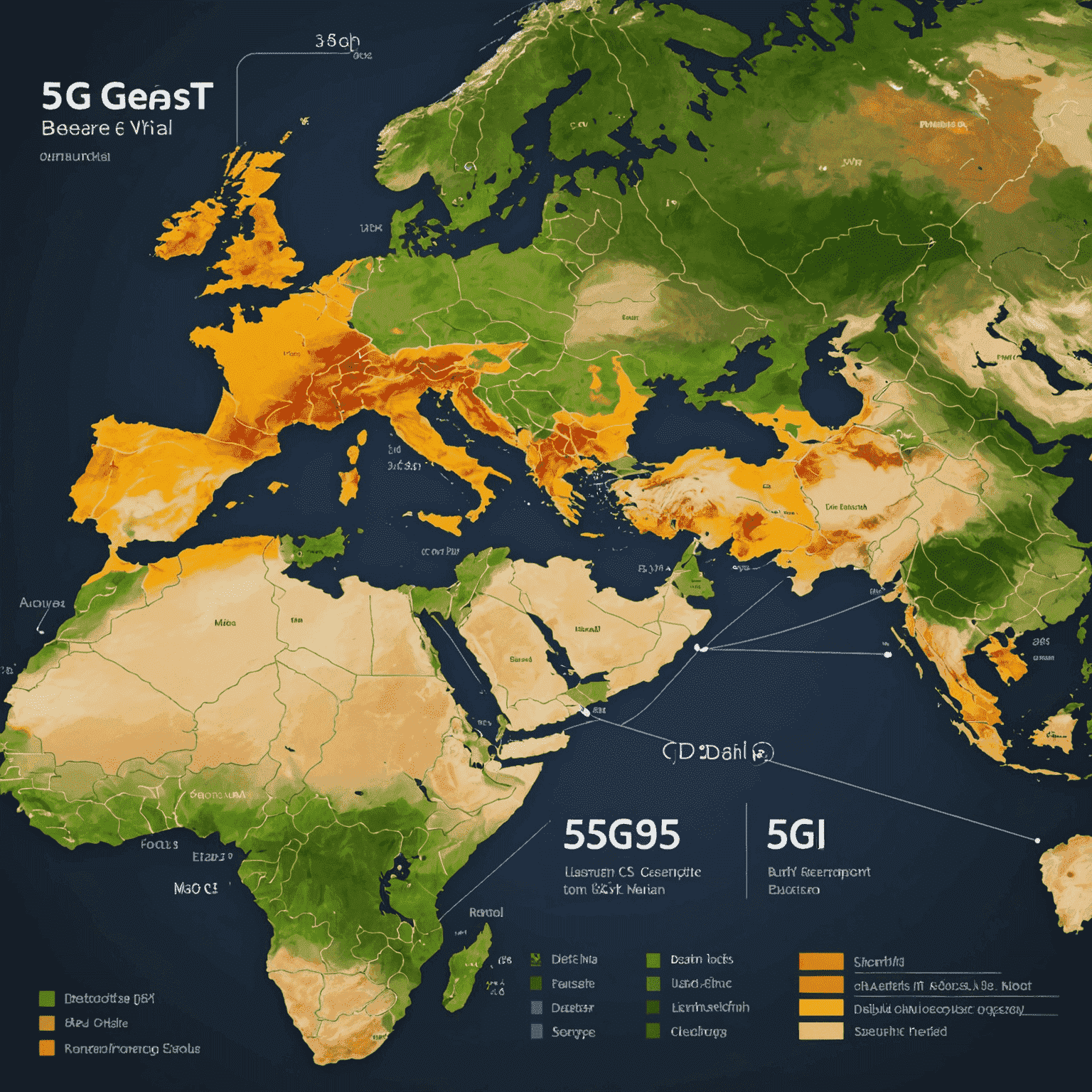The image size is (1092, 1092).
Task: Click the "Fousate" legend text
Action: 573,984
